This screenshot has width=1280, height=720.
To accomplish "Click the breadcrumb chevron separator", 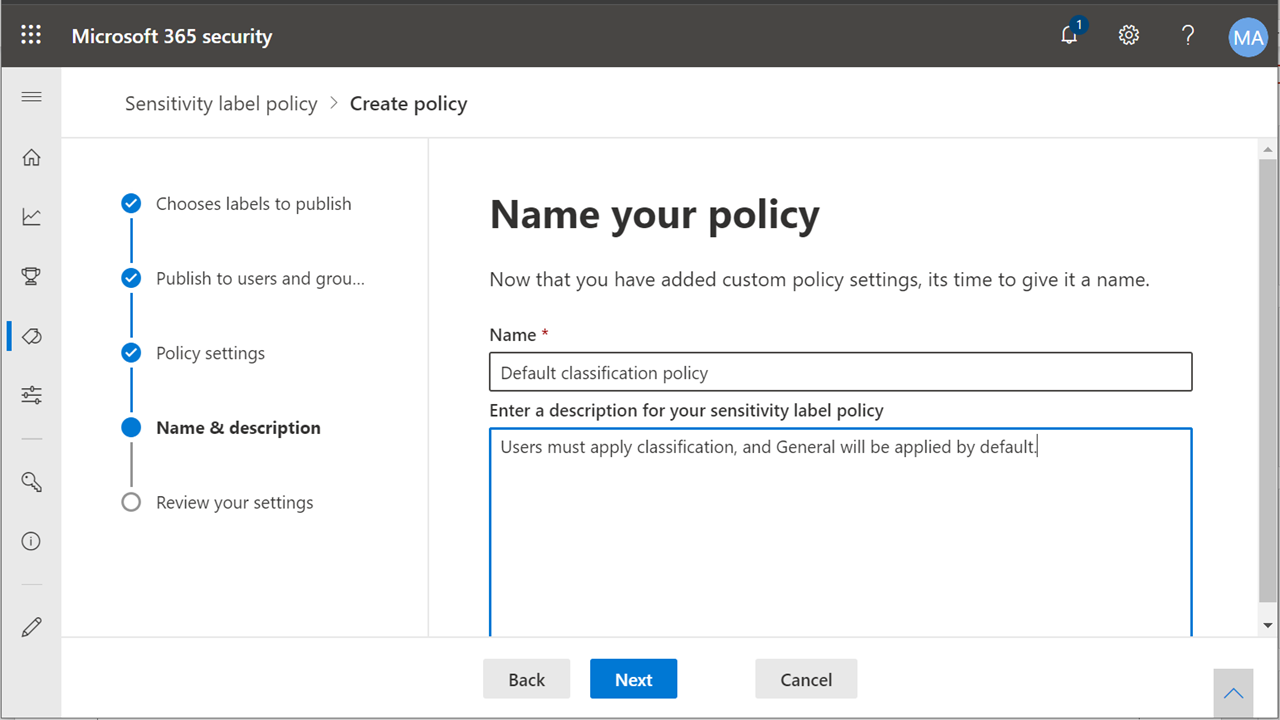I will (x=334, y=104).
